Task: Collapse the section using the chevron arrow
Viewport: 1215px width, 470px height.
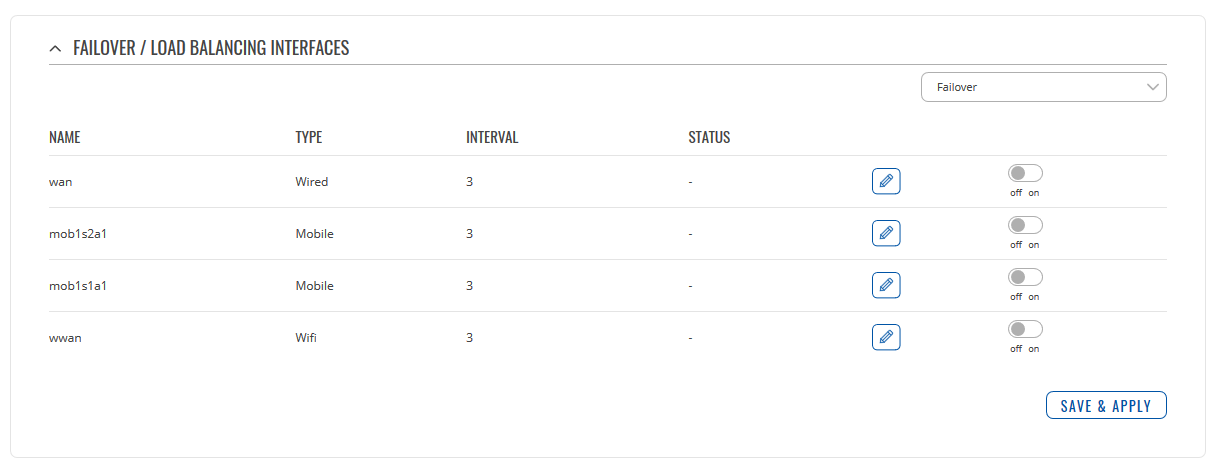Action: [56, 48]
